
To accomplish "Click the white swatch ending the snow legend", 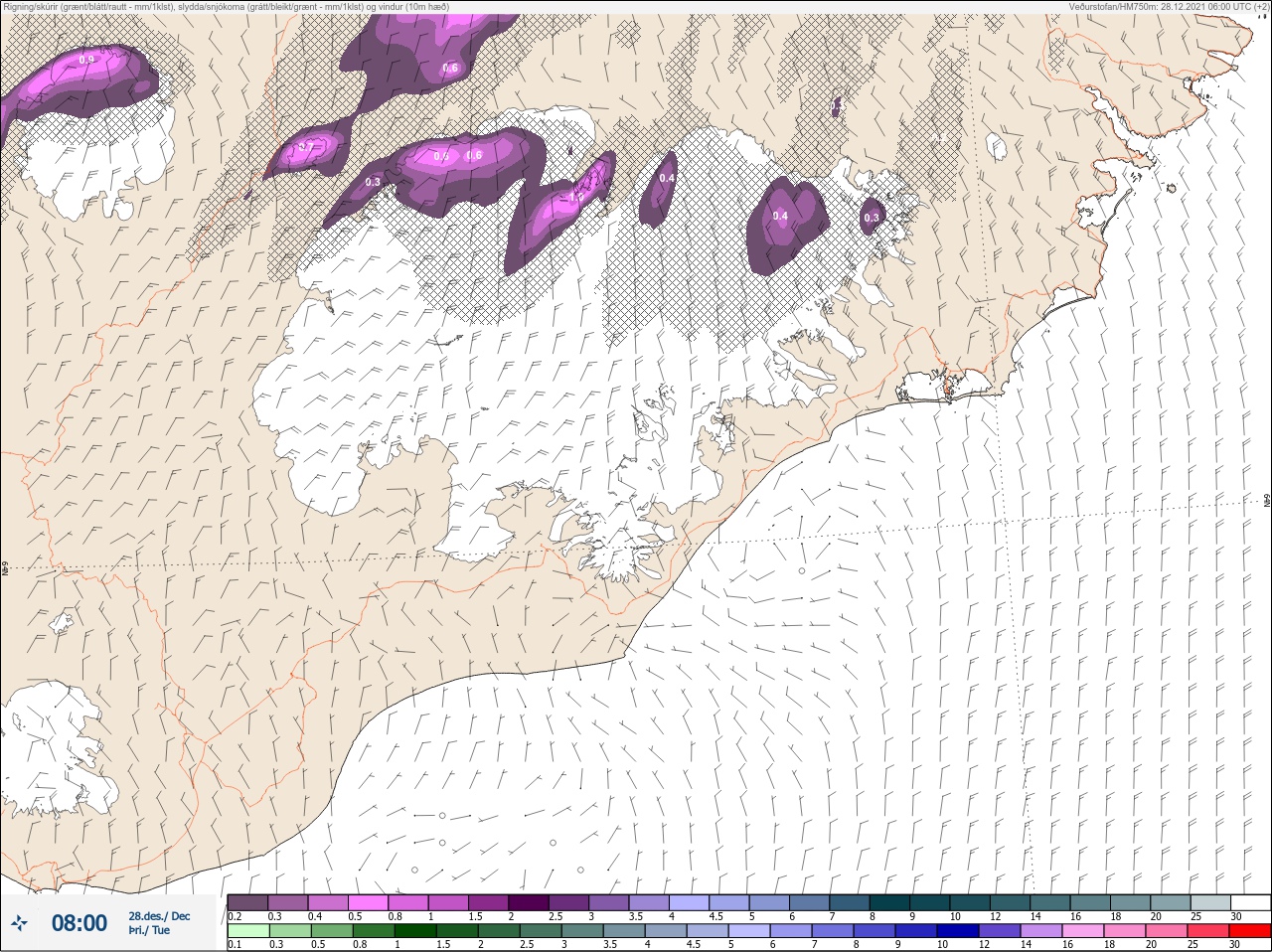I will (x=1250, y=902).
